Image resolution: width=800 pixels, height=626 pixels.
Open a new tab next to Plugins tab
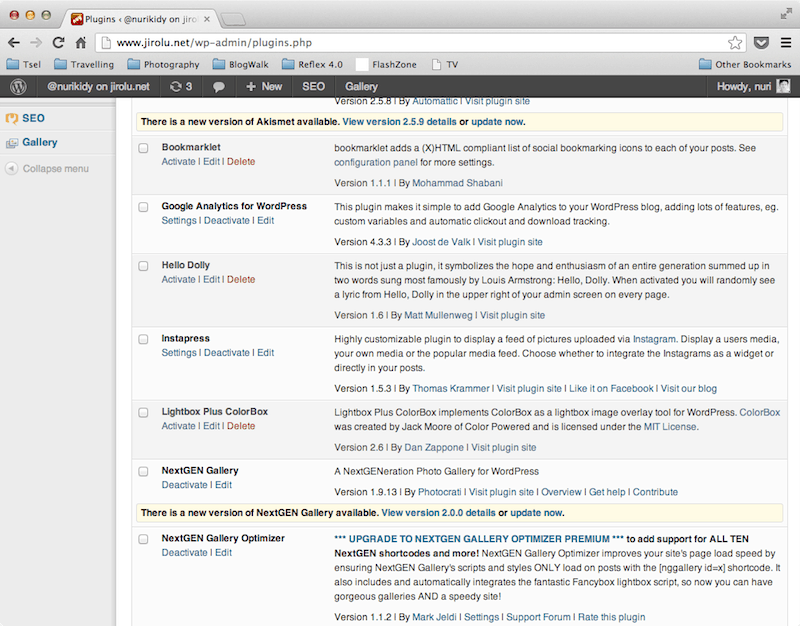click(234, 18)
